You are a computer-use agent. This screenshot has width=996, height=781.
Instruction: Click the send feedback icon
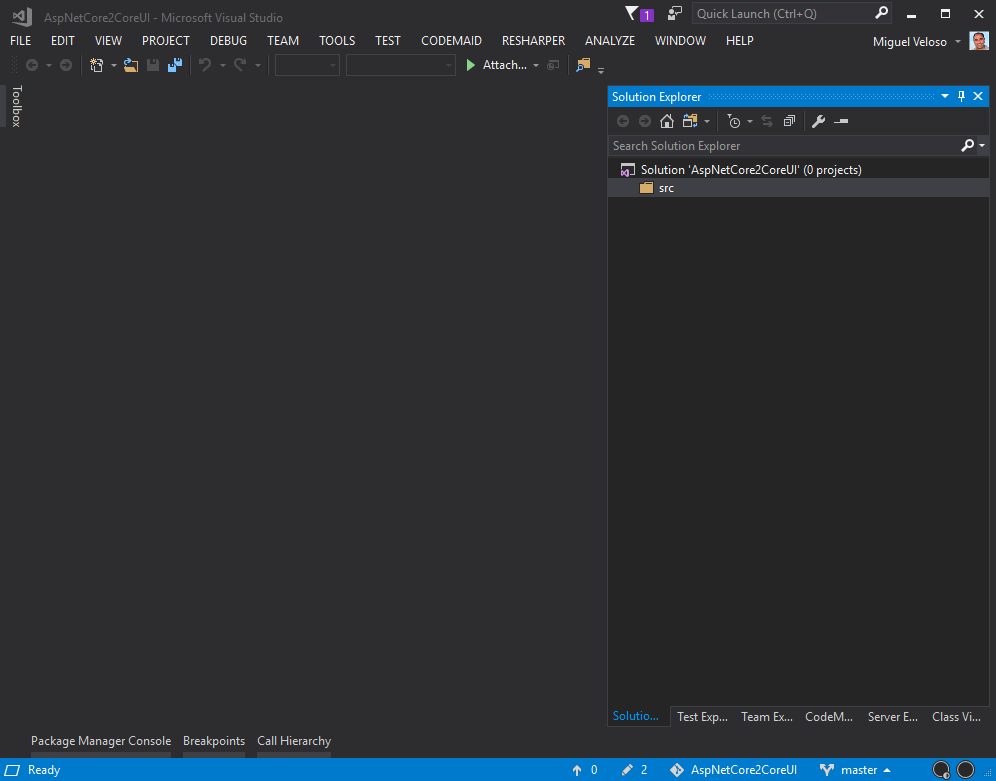(x=675, y=13)
